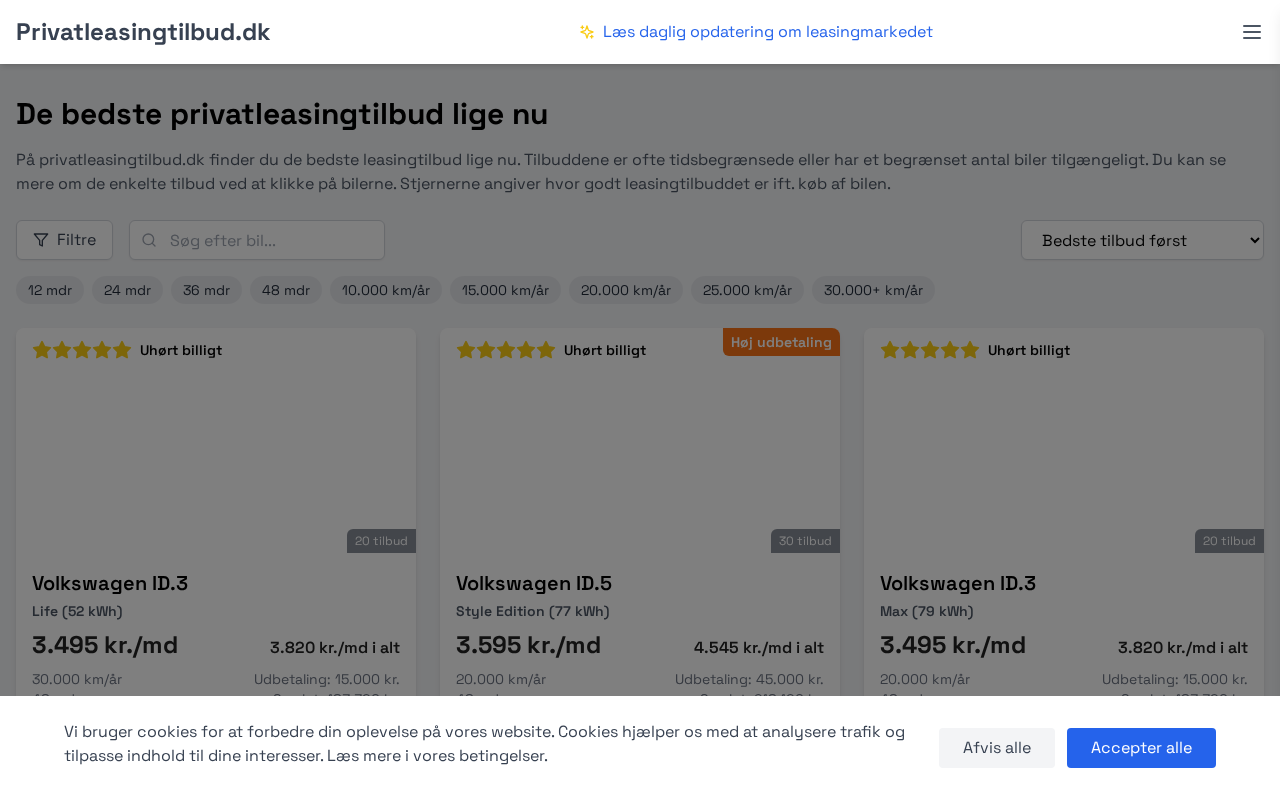The image size is (1280, 800).
Task: Click the '30 tilbud' badge on the ID.5 card
Action: [x=805, y=541]
